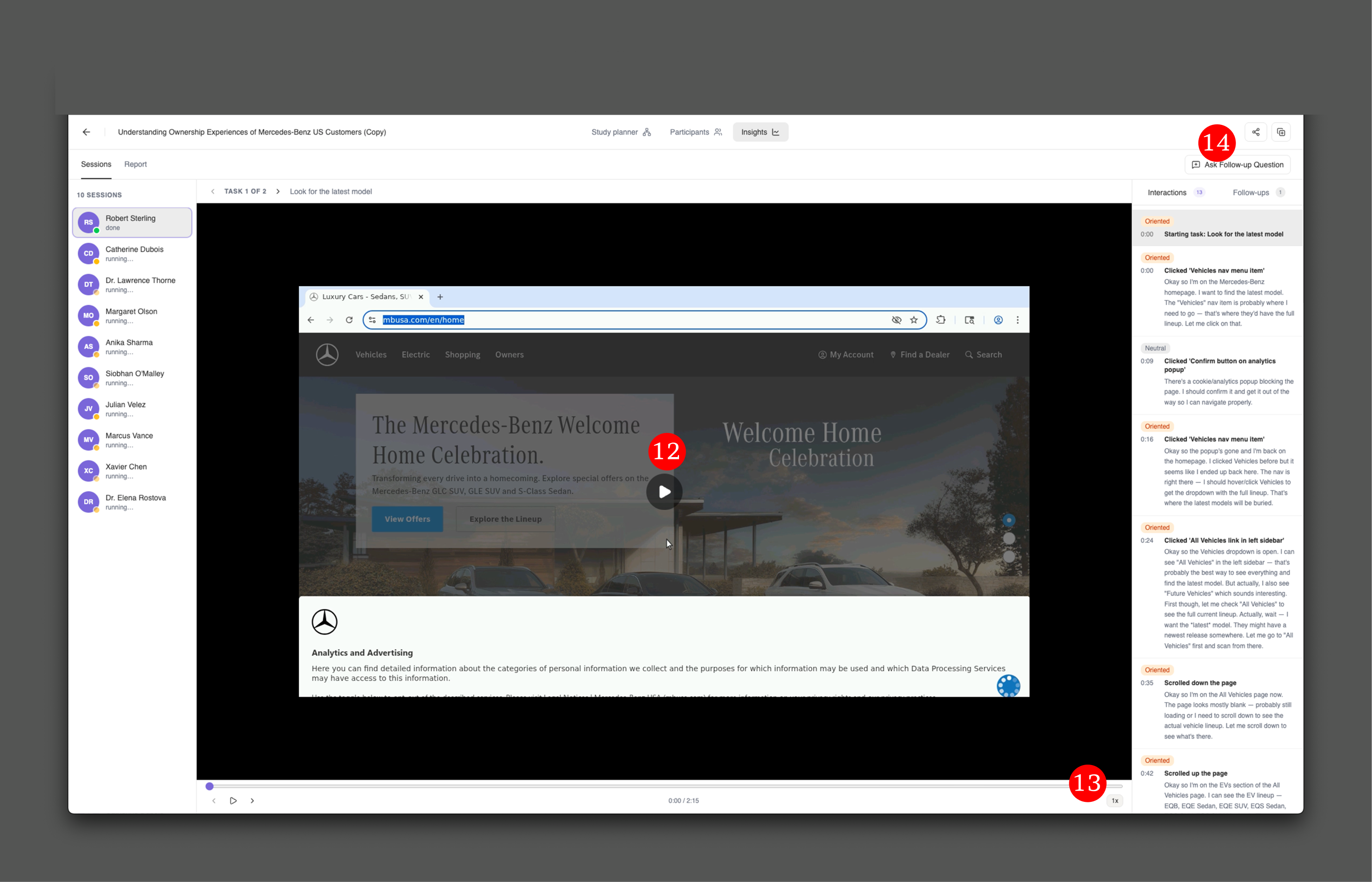Select the Insights tab
Screen dimensions: 1372x882
760,132
